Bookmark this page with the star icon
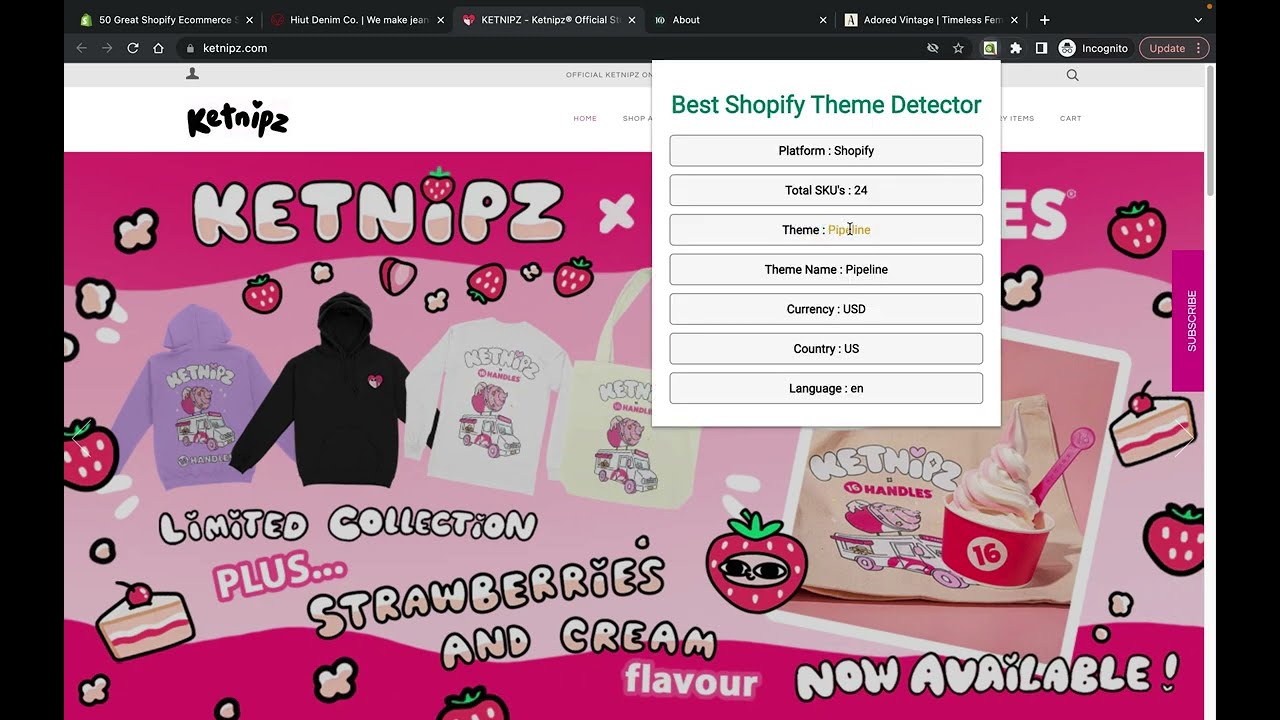The image size is (1280, 720). point(958,48)
